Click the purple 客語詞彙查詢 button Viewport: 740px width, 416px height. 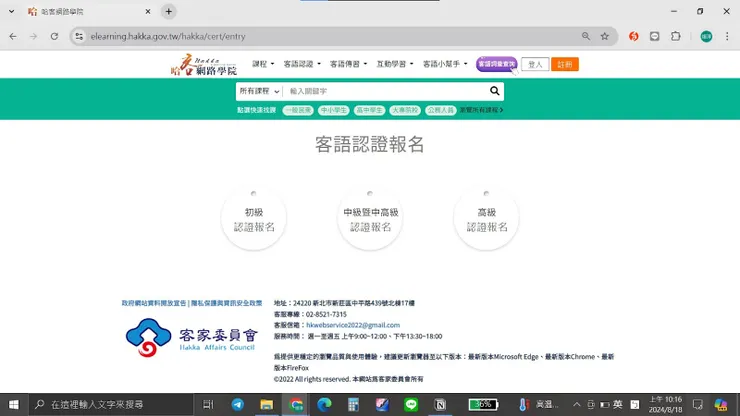tap(496, 64)
